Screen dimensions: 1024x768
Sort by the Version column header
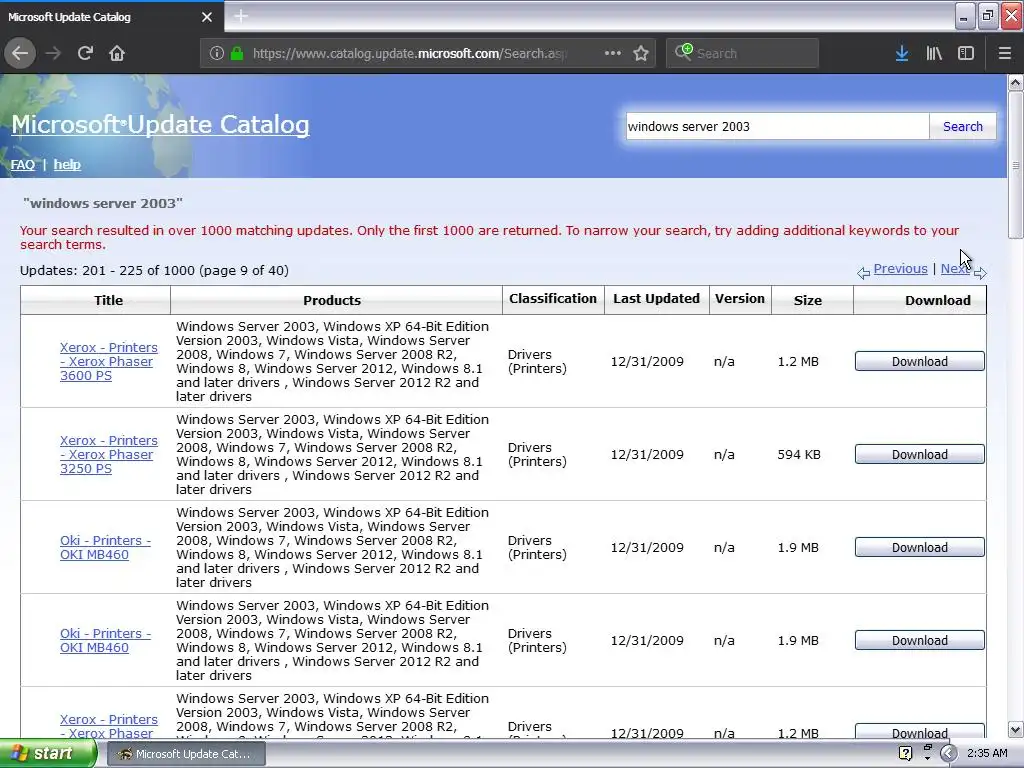(739, 299)
